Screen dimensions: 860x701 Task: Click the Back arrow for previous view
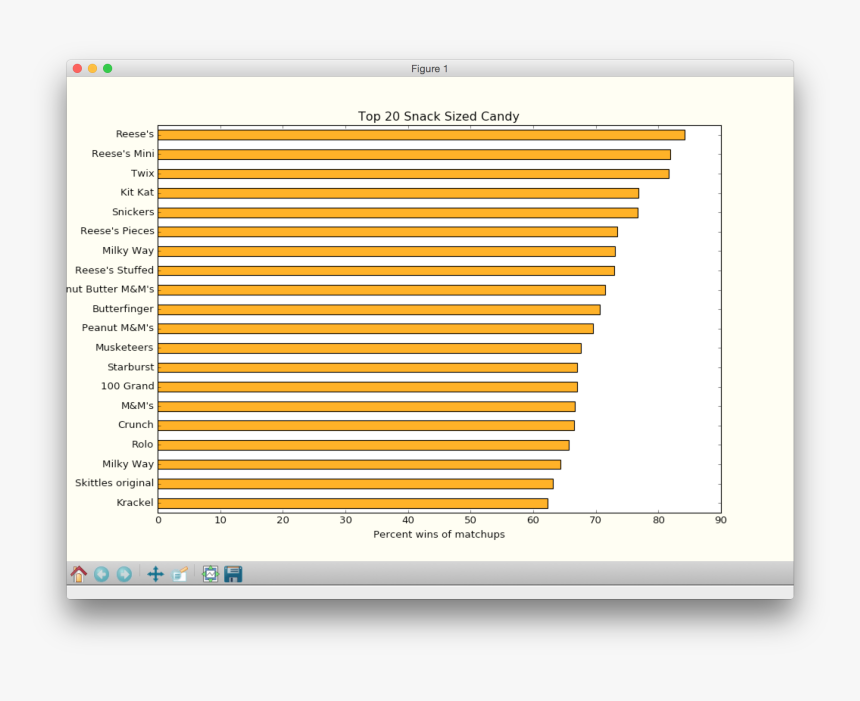point(101,574)
